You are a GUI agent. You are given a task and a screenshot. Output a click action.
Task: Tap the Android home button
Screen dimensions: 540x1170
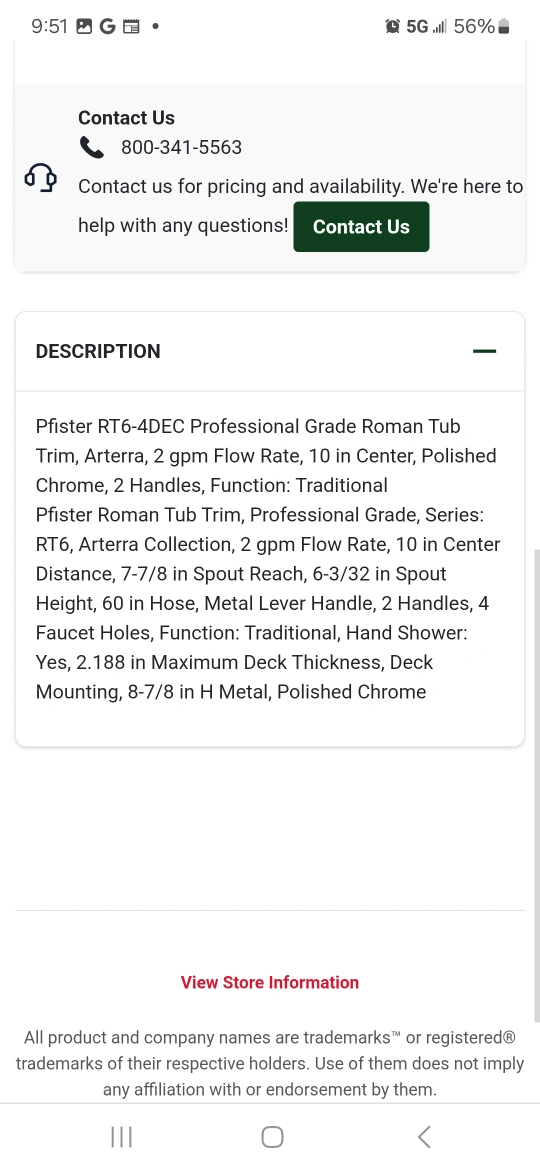click(272, 1136)
